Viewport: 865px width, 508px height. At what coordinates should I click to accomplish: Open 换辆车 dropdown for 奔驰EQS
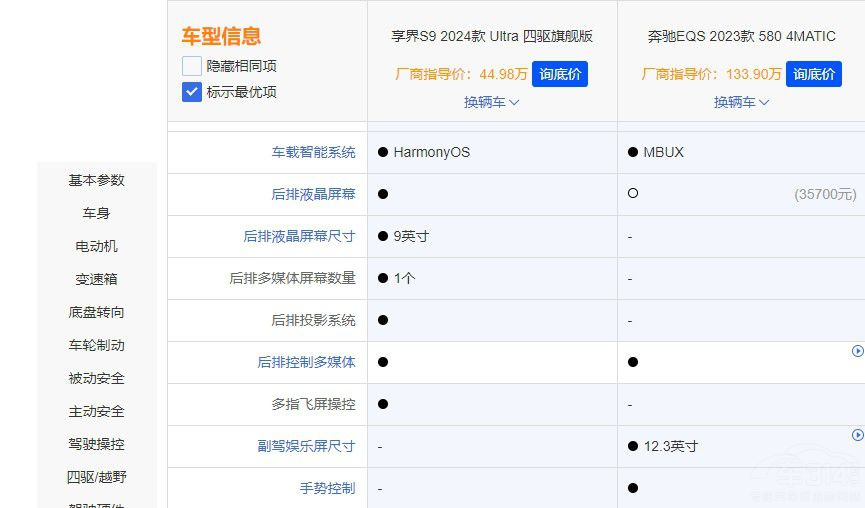(x=741, y=102)
